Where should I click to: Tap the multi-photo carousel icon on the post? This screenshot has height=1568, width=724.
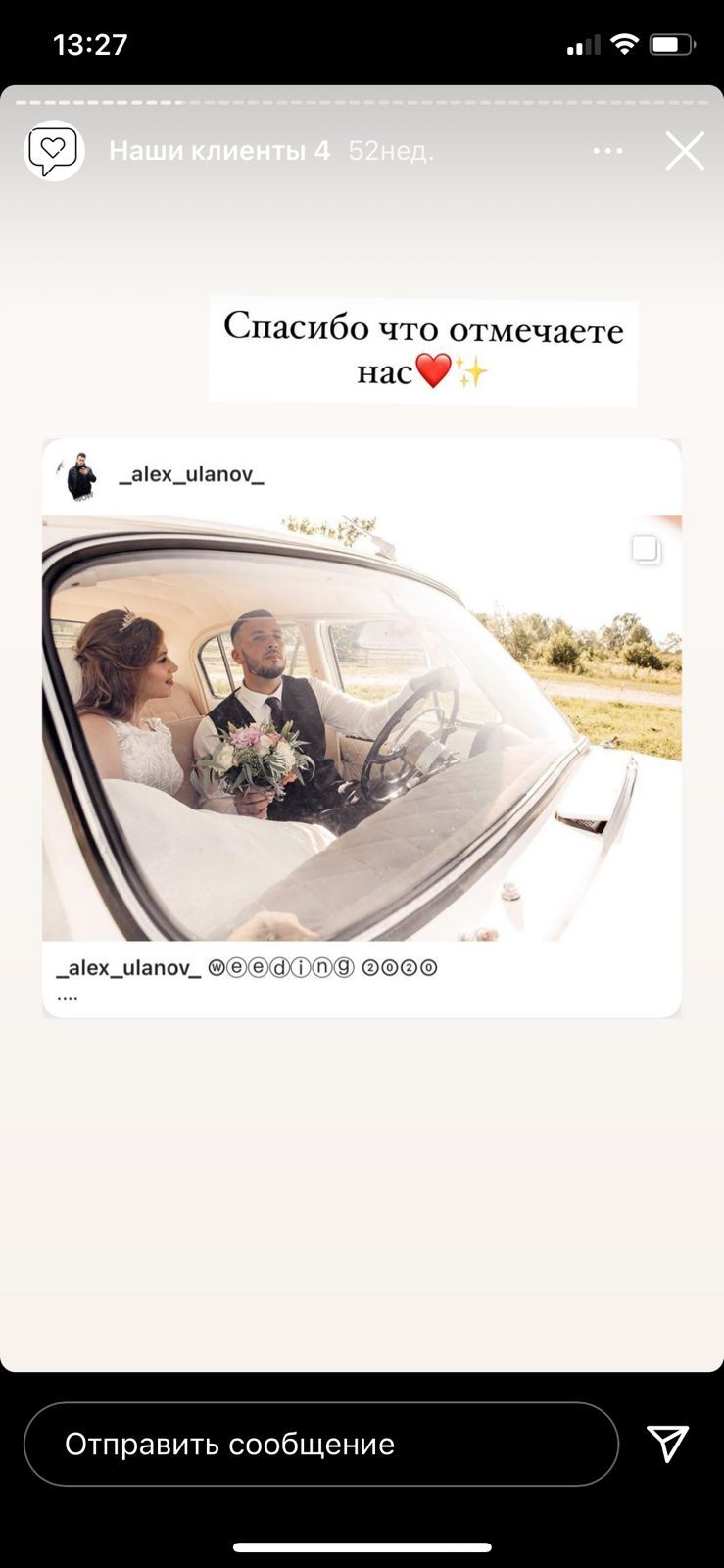point(646,550)
